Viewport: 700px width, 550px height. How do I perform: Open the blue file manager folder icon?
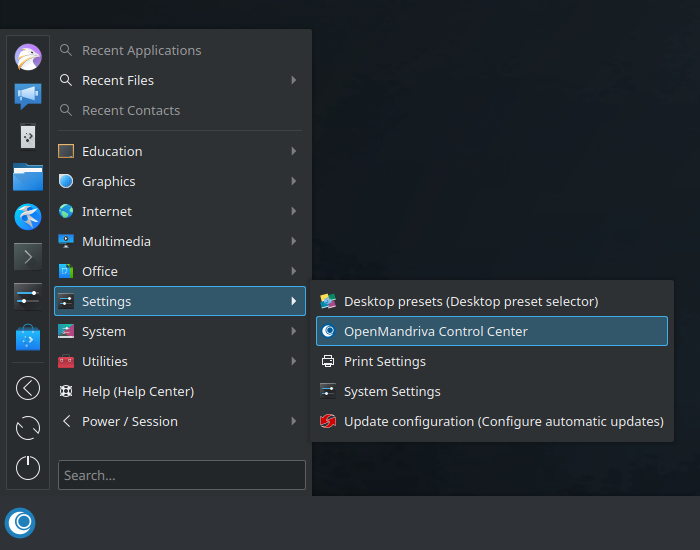click(x=28, y=177)
